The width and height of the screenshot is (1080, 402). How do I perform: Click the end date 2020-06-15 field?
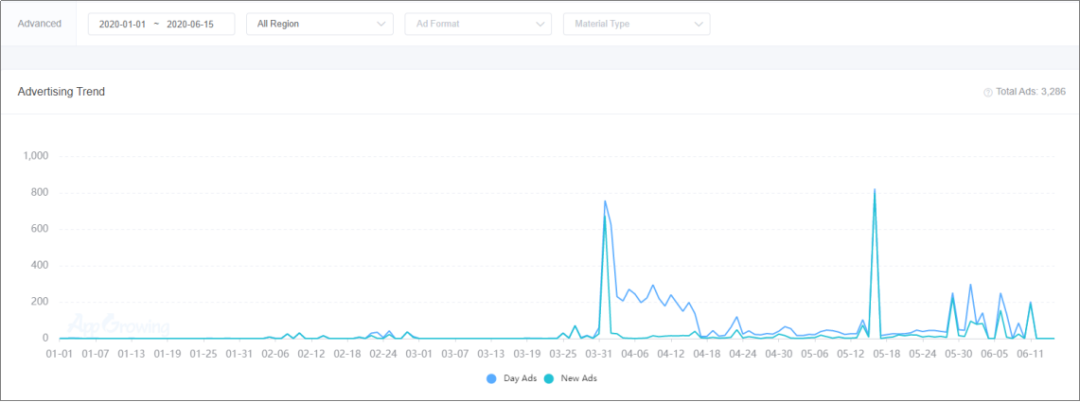(190, 24)
